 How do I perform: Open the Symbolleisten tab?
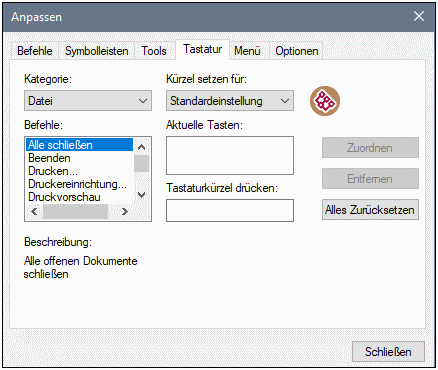pos(97,51)
